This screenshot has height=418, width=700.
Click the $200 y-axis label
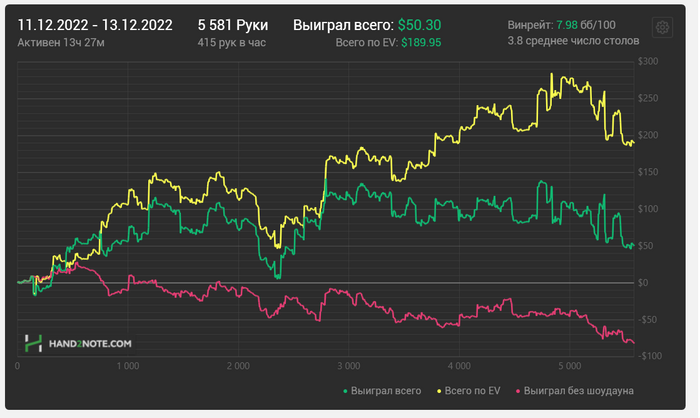tap(648, 135)
